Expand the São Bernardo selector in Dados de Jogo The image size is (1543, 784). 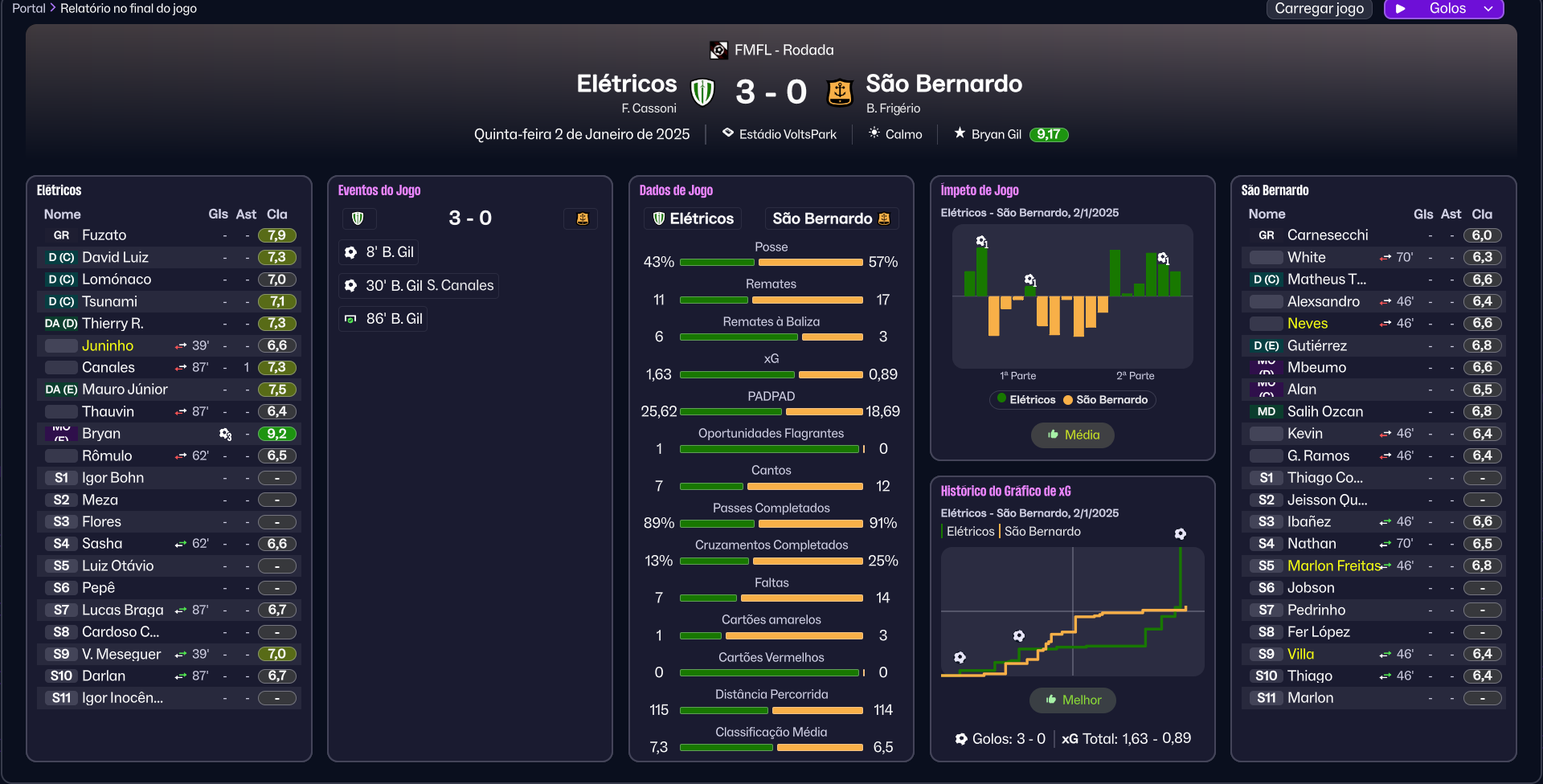pos(831,218)
